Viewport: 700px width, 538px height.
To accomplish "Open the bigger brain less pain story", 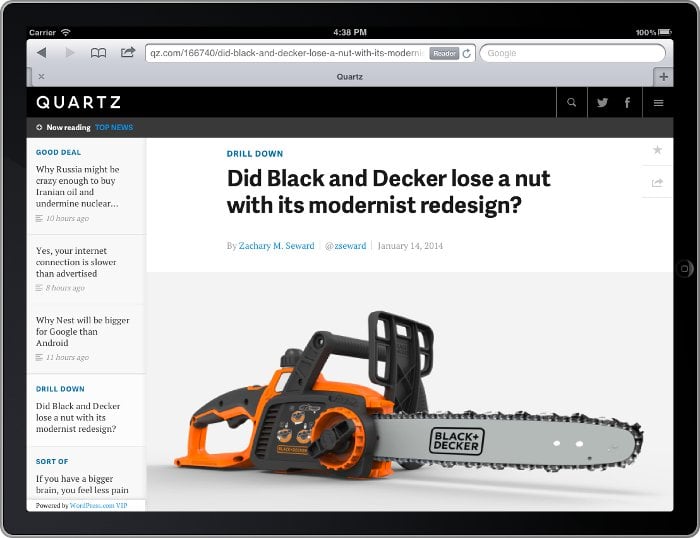I will (82, 484).
